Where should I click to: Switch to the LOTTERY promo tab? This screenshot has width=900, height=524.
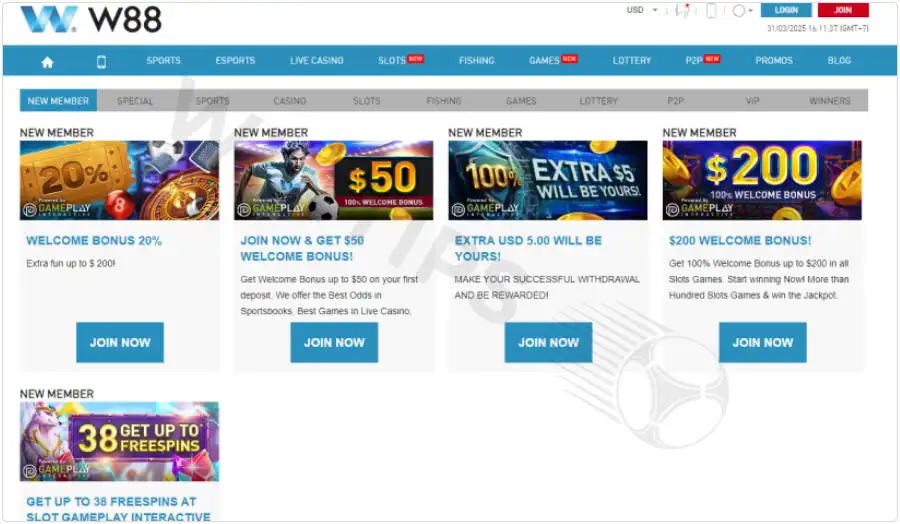(x=598, y=100)
